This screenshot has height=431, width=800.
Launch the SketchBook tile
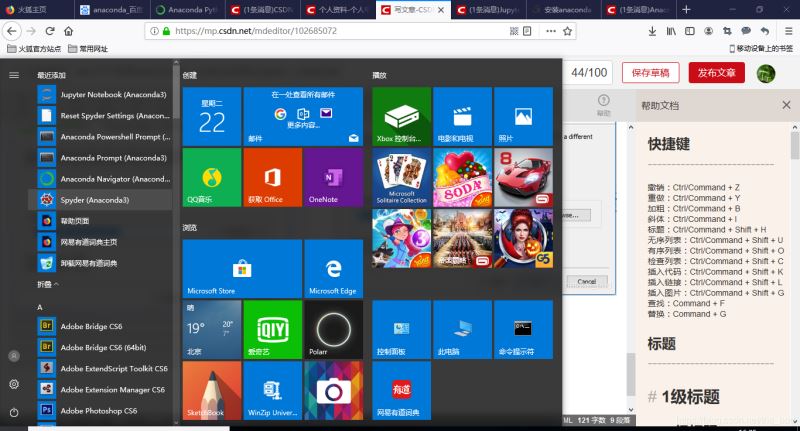212,390
